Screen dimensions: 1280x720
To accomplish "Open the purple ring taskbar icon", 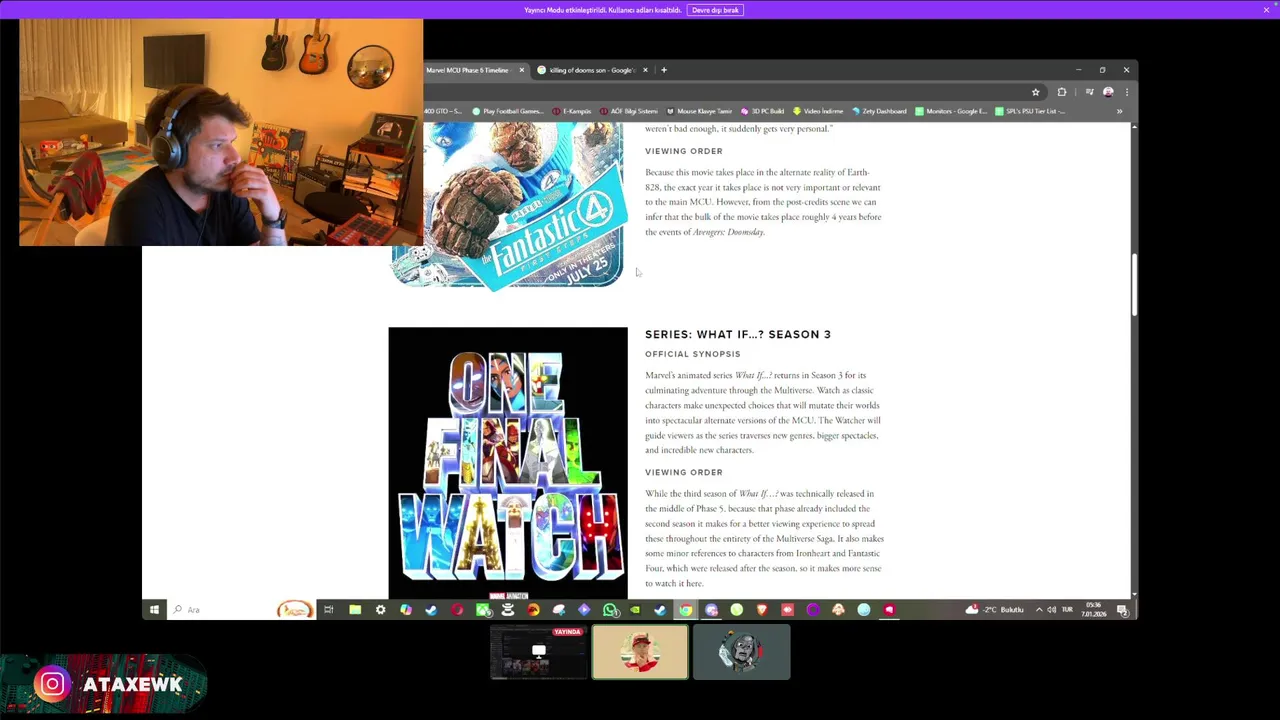I will [x=813, y=609].
